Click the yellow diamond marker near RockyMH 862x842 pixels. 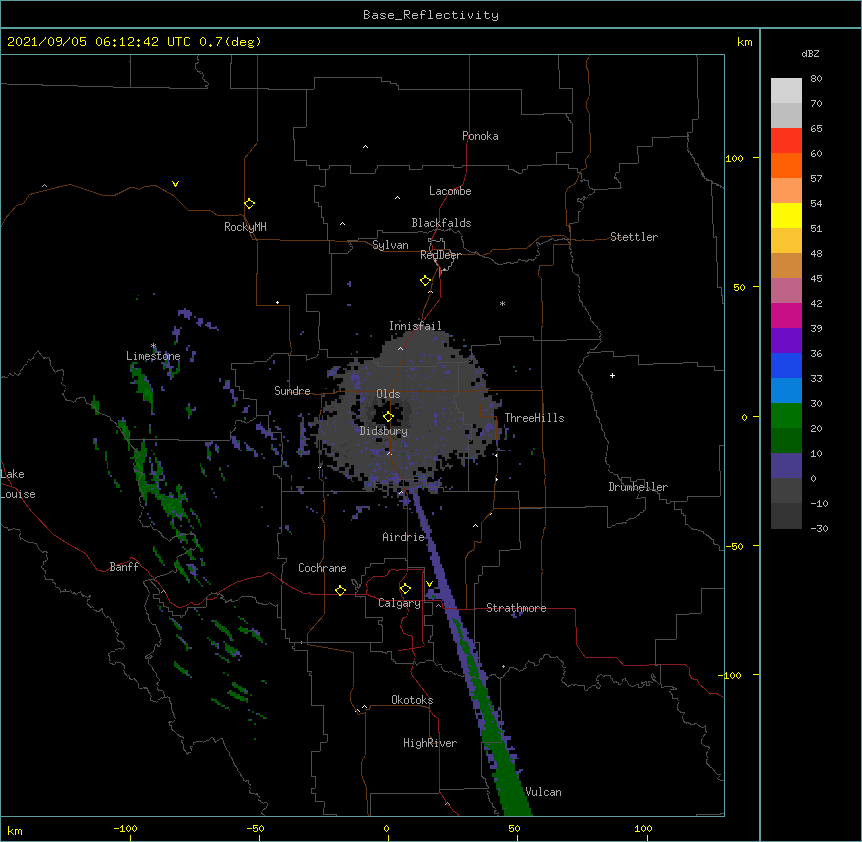pyautogui.click(x=249, y=204)
